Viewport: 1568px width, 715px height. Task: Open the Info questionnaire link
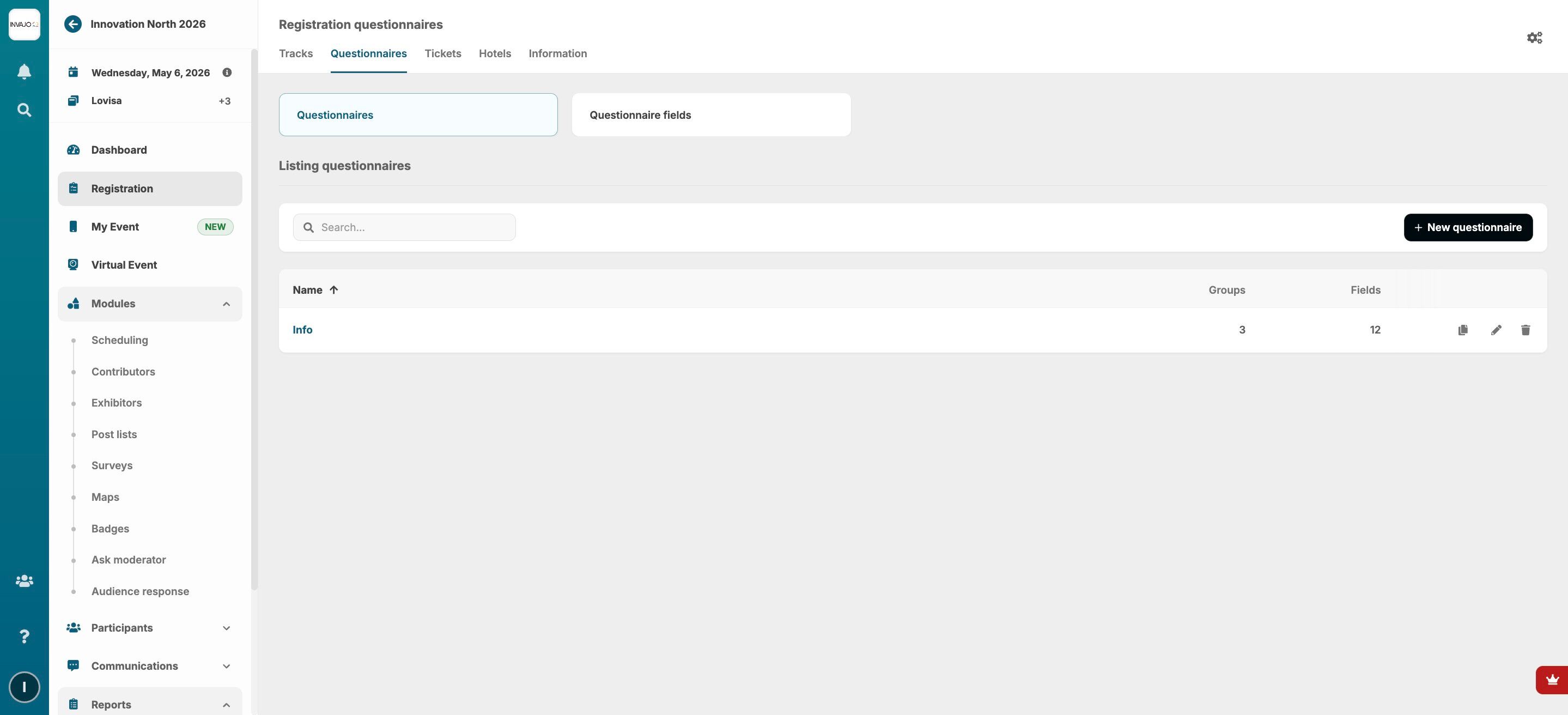[302, 330]
